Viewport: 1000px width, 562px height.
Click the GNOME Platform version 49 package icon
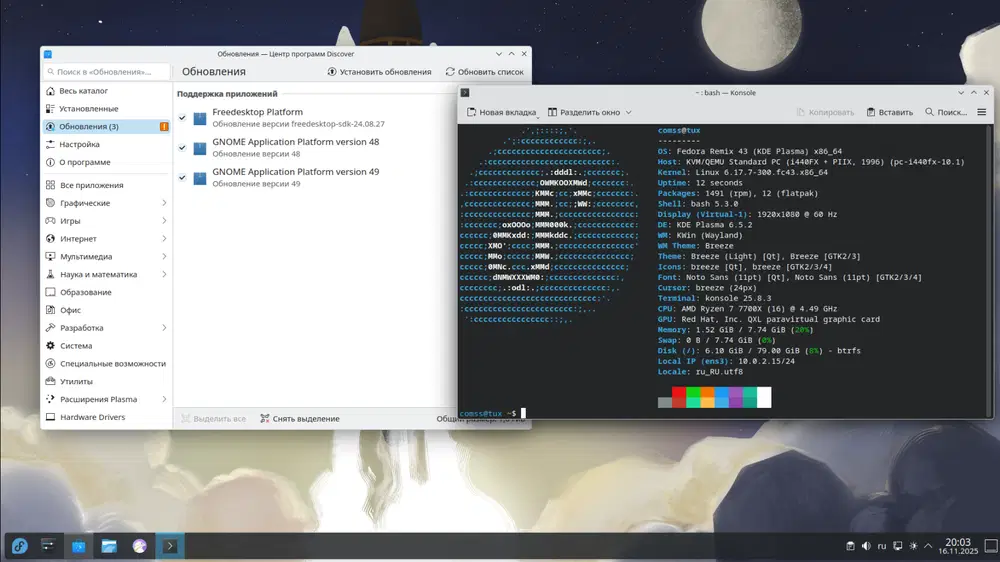coord(200,178)
